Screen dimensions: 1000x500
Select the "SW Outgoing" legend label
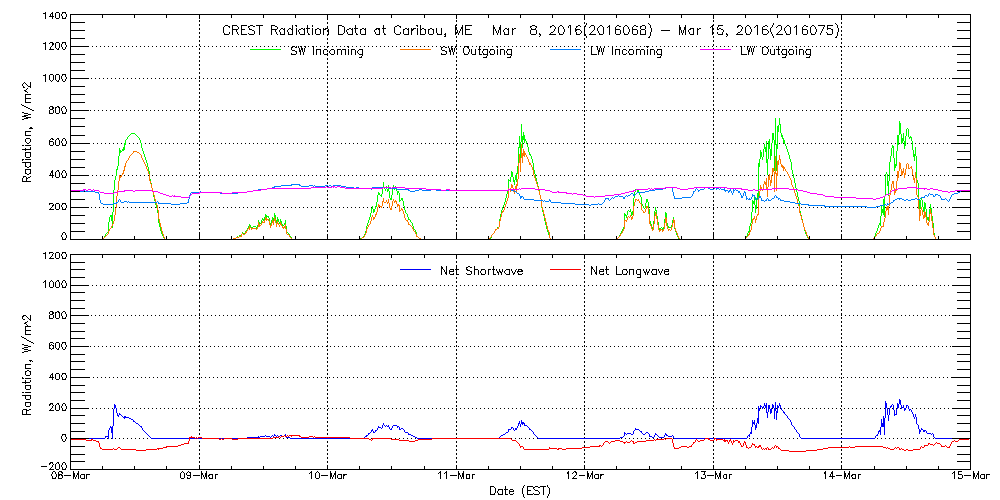point(476,52)
